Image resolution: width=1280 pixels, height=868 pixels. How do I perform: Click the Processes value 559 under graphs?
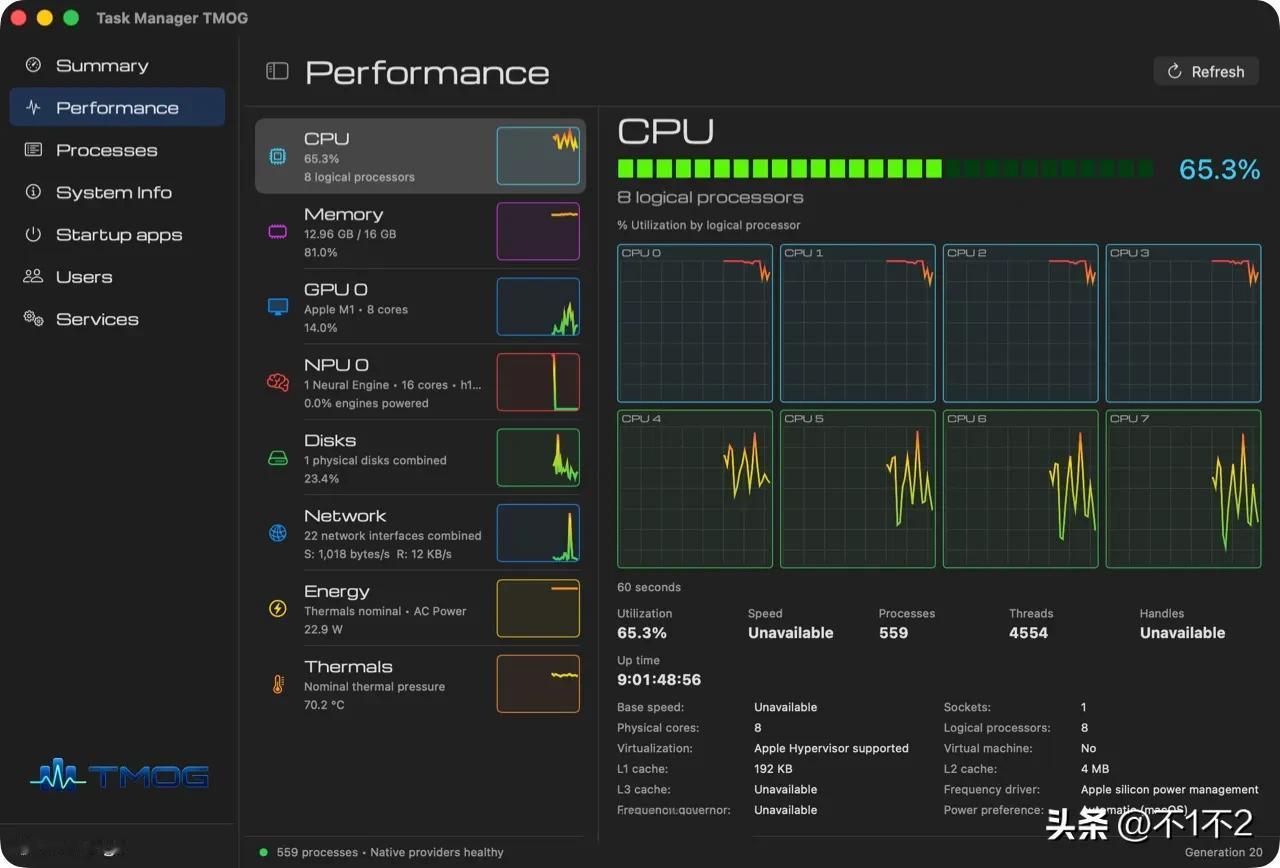click(893, 633)
